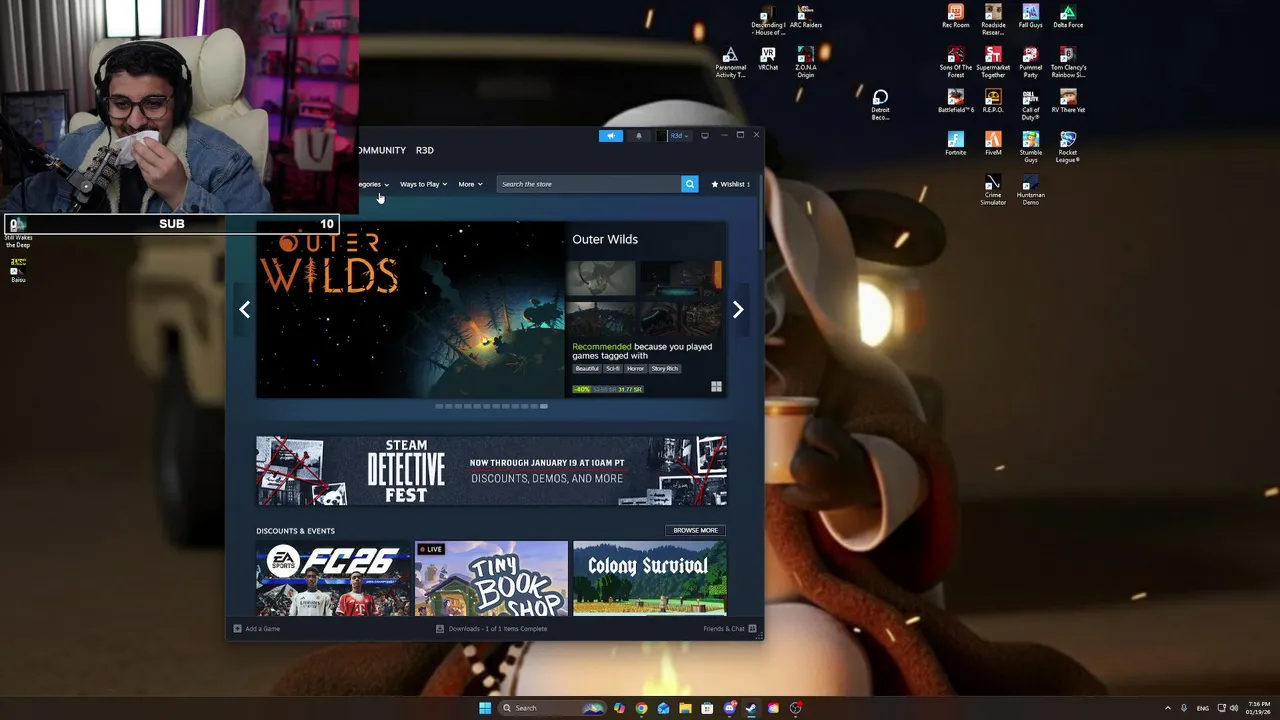Select the Story Rich tag
Screen dimensions: 1280x720
(x=665, y=368)
